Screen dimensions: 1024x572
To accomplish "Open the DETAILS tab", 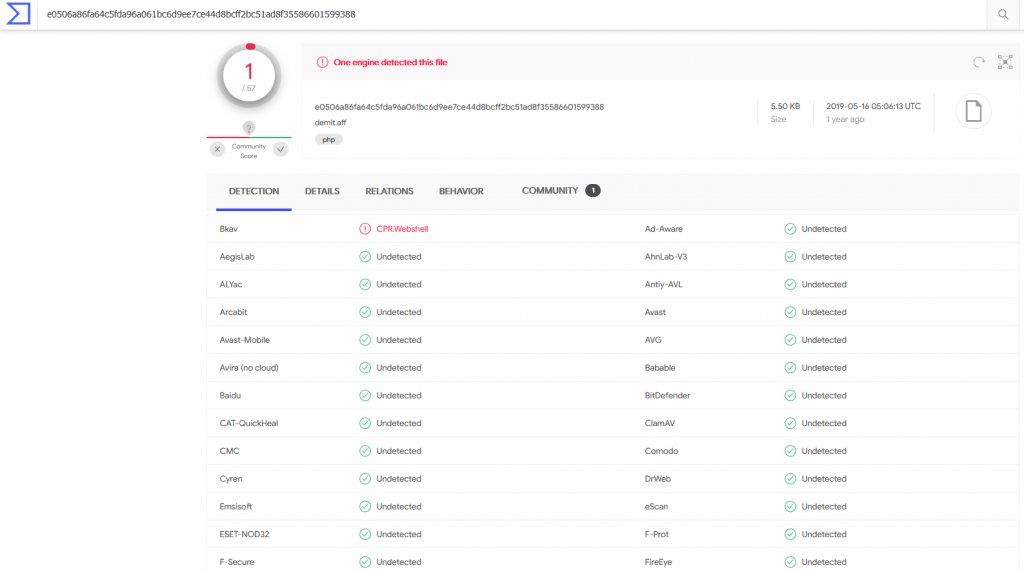I will (322, 191).
